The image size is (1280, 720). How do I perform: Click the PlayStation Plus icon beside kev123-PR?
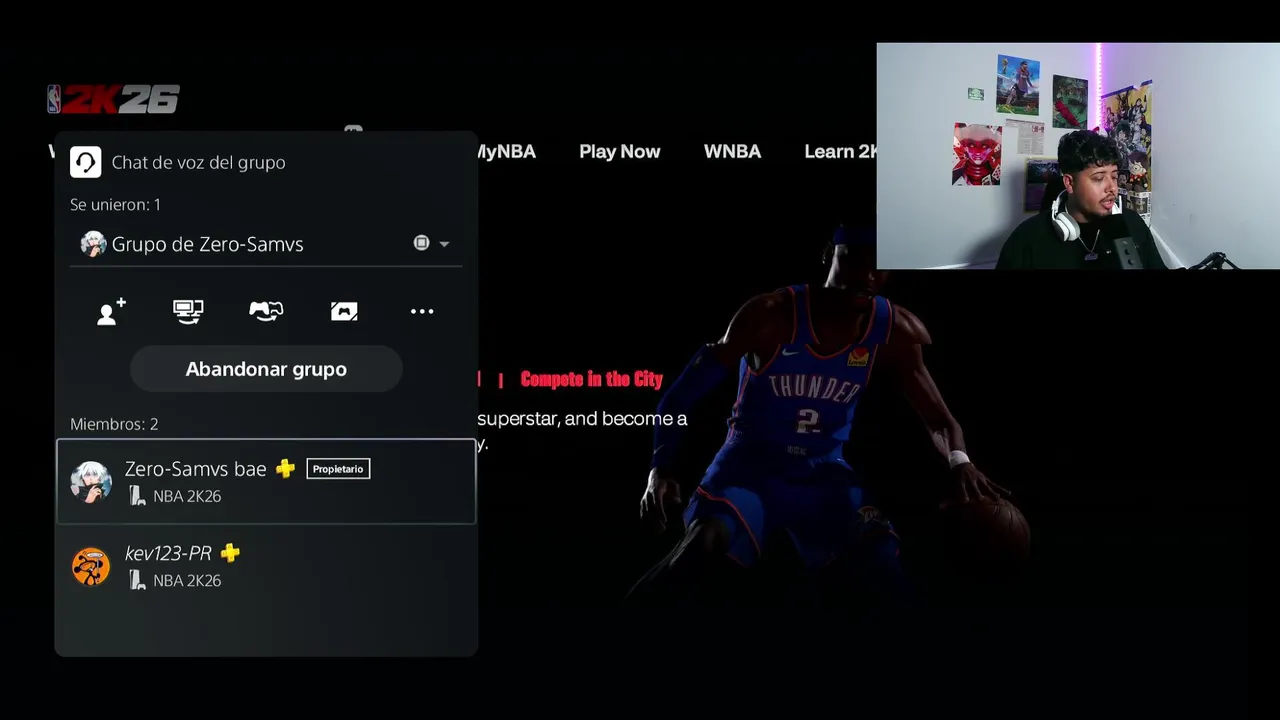click(230, 553)
